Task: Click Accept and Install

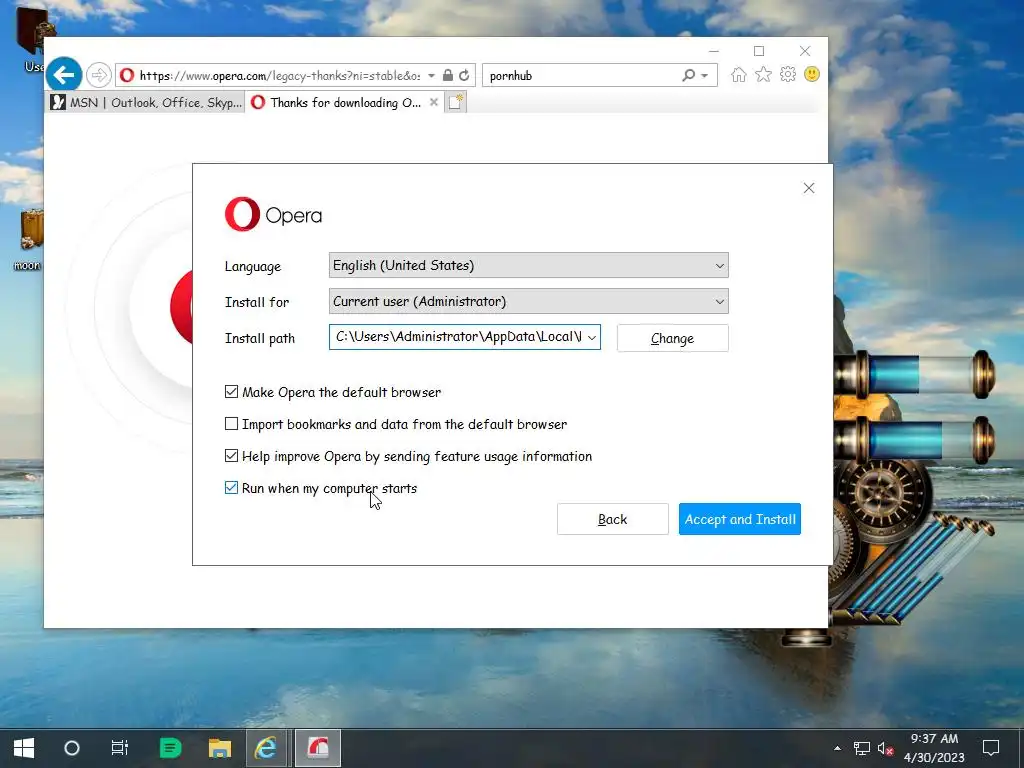Action: 739,519
